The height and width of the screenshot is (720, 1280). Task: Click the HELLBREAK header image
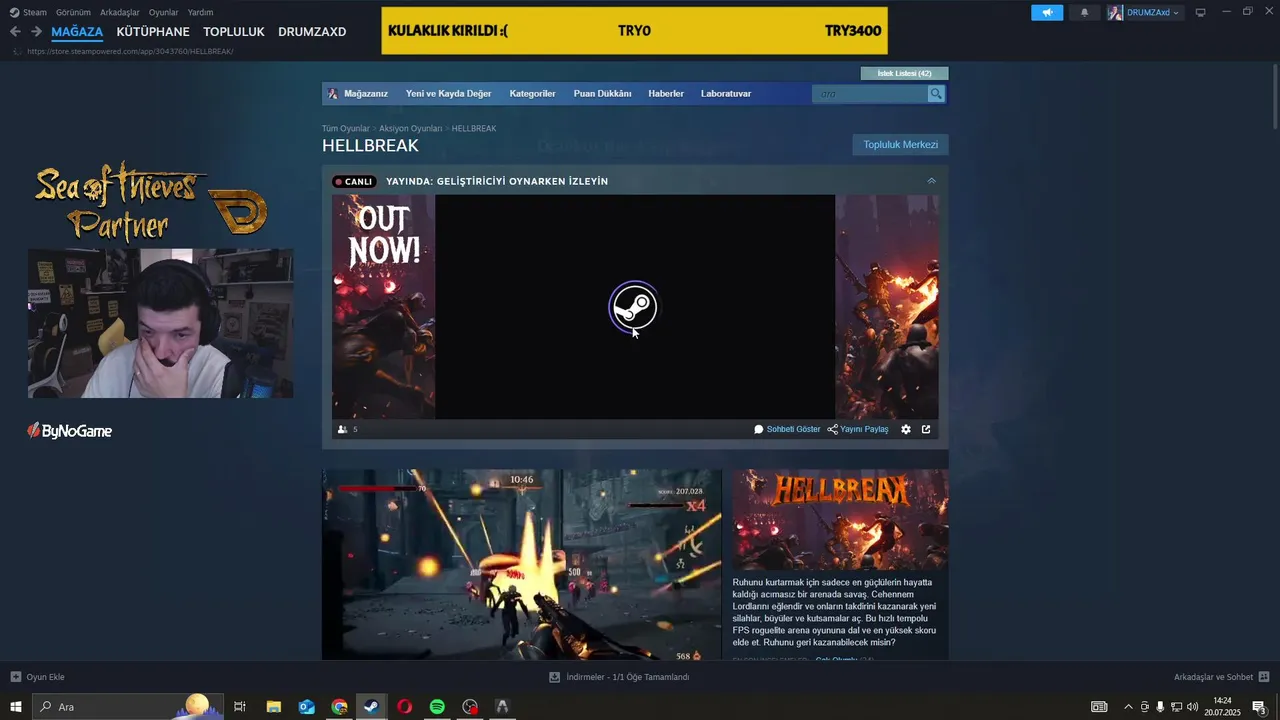pyautogui.click(x=840, y=520)
